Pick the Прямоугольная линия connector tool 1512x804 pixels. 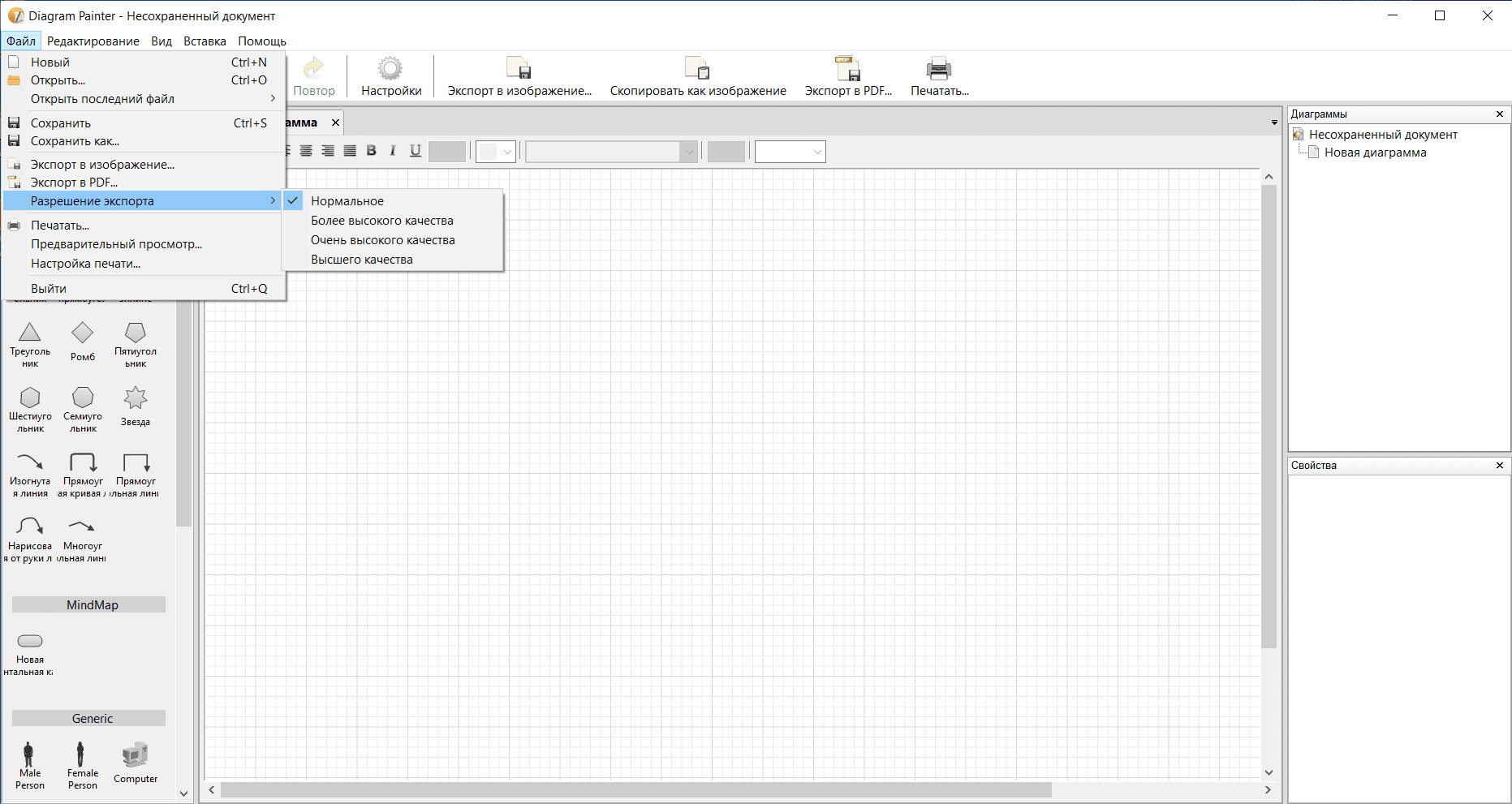click(136, 474)
